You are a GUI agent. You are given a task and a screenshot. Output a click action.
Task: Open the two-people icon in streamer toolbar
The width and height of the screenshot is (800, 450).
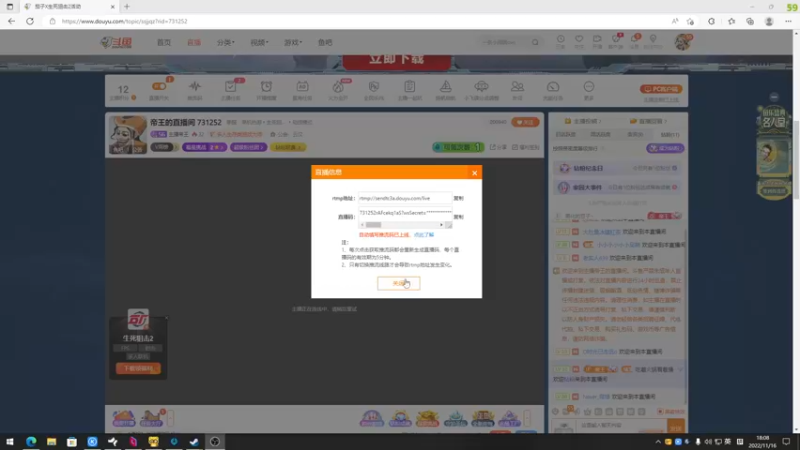tap(517, 87)
